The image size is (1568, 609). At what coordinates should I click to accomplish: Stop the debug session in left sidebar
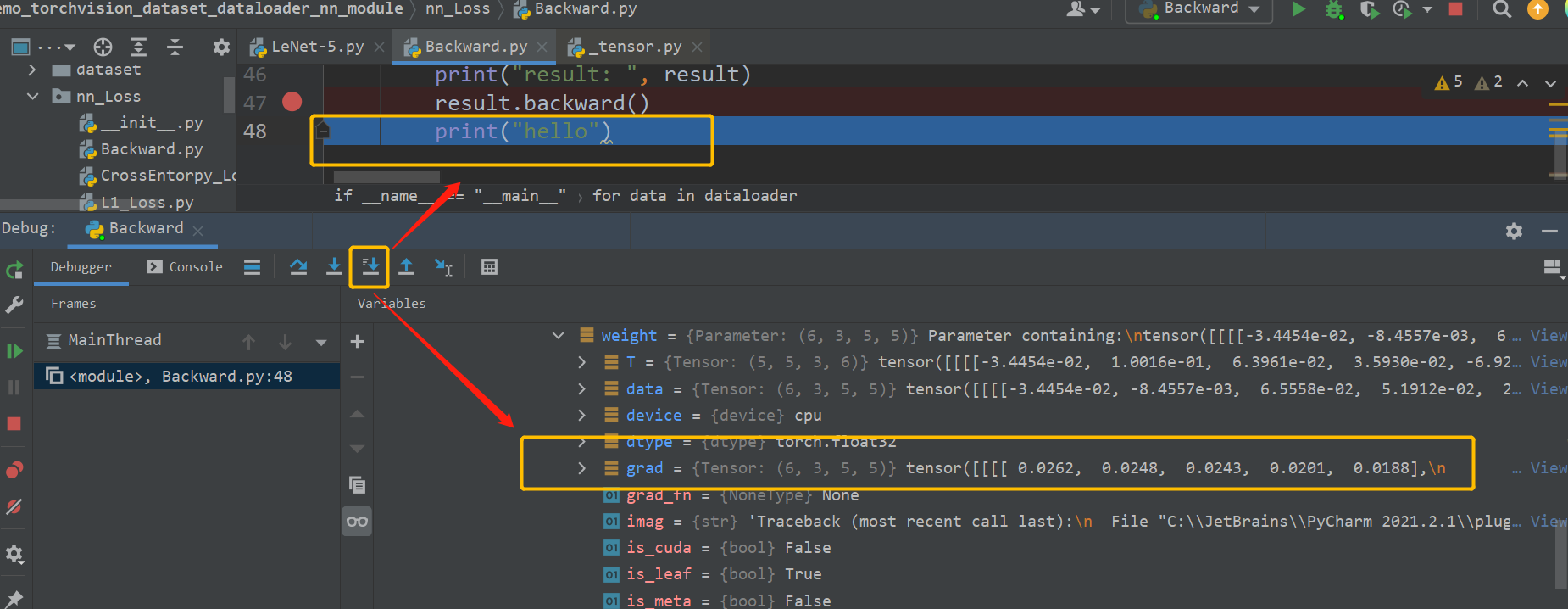point(14,423)
